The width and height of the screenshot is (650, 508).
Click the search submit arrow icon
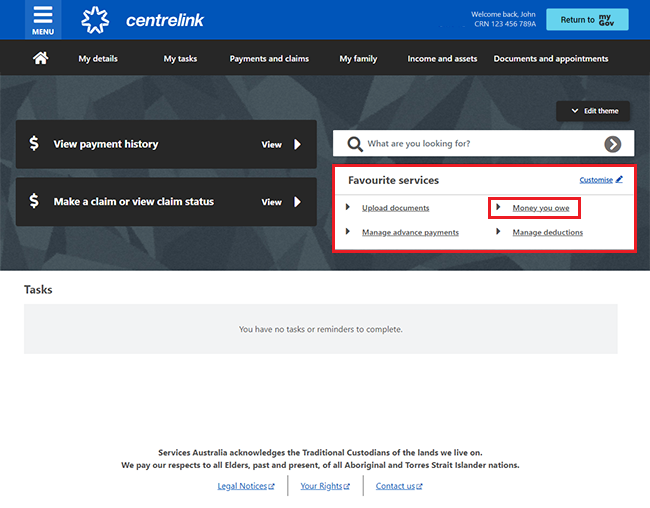coord(612,144)
